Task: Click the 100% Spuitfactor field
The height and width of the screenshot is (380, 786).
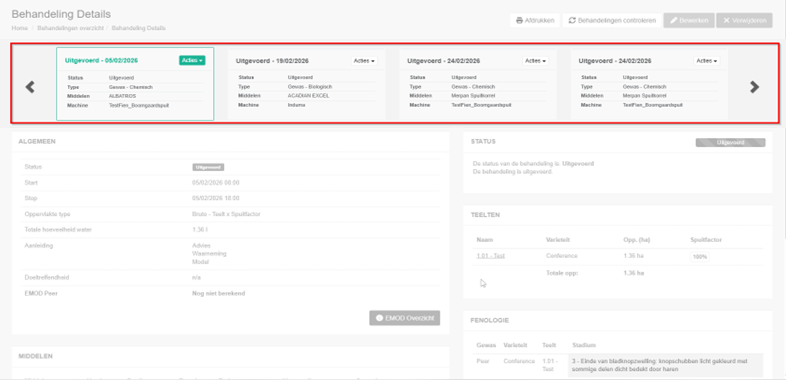Action: pyautogui.click(x=700, y=257)
